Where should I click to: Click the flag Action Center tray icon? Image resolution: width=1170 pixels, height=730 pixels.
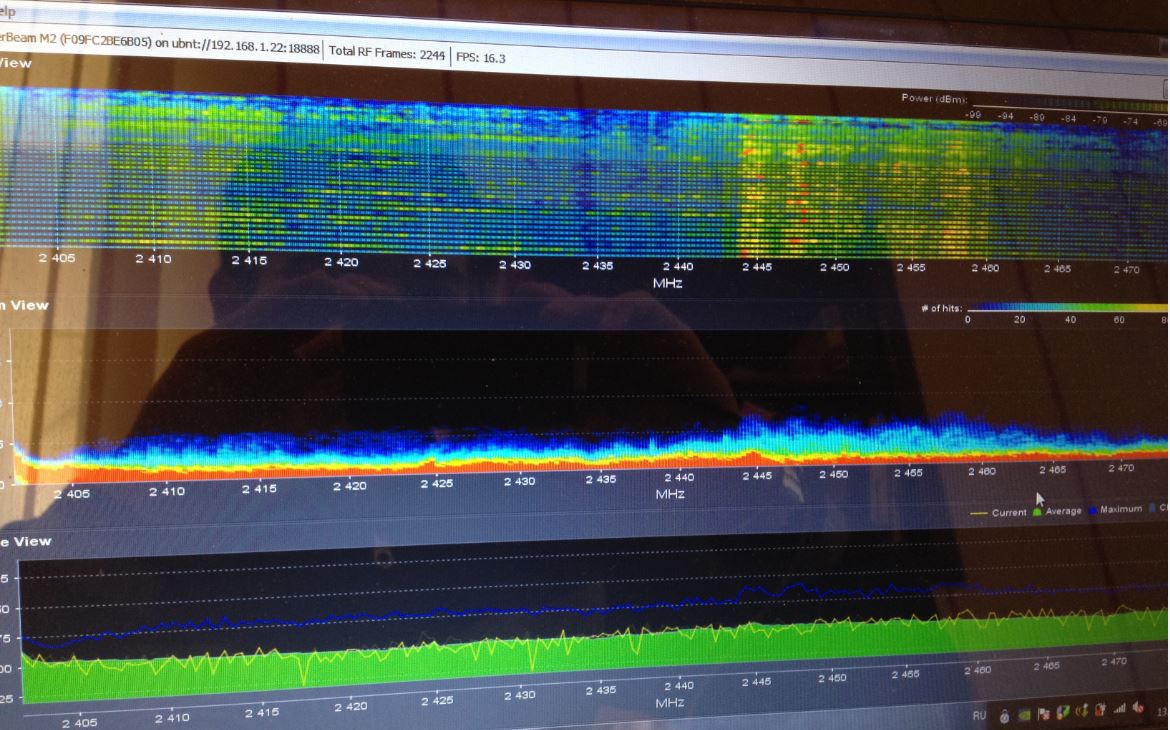(x=1044, y=715)
